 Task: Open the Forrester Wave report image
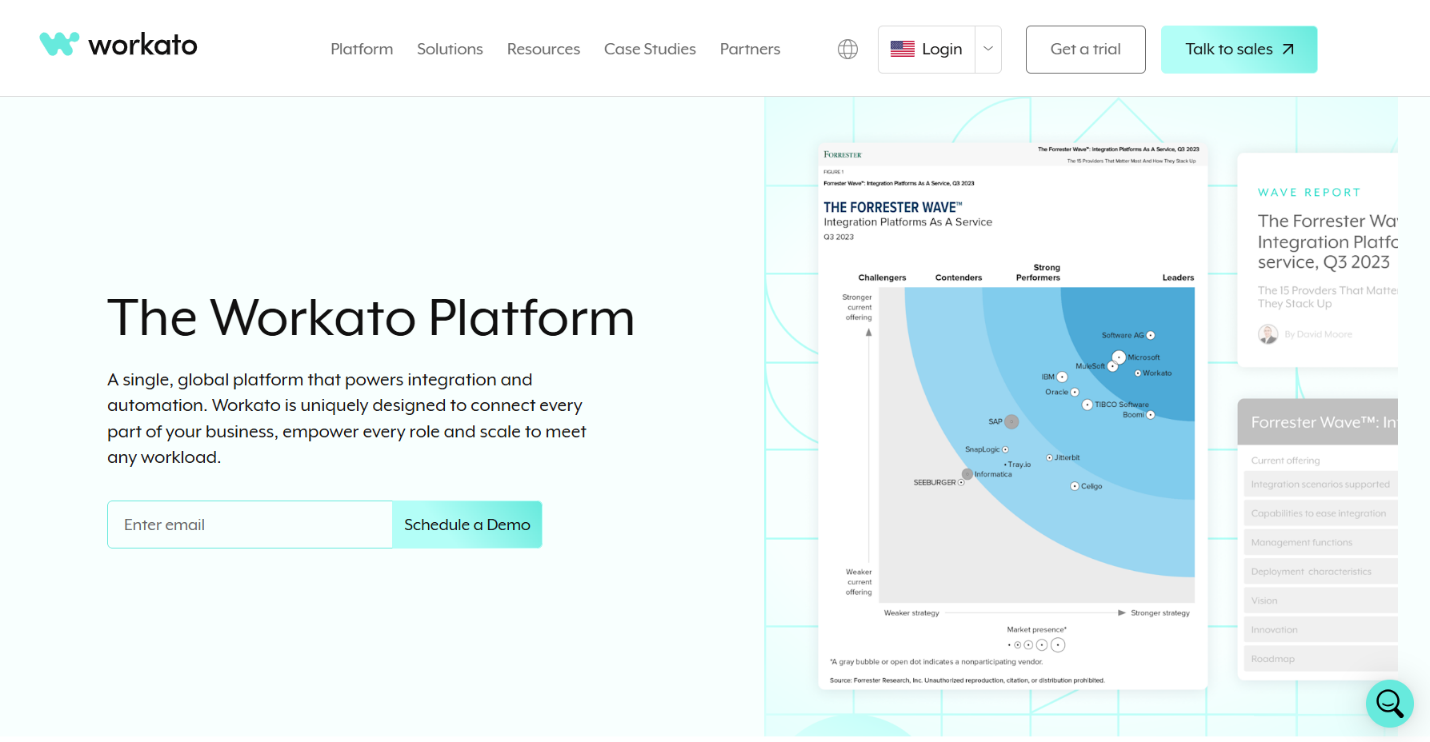[1013, 415]
